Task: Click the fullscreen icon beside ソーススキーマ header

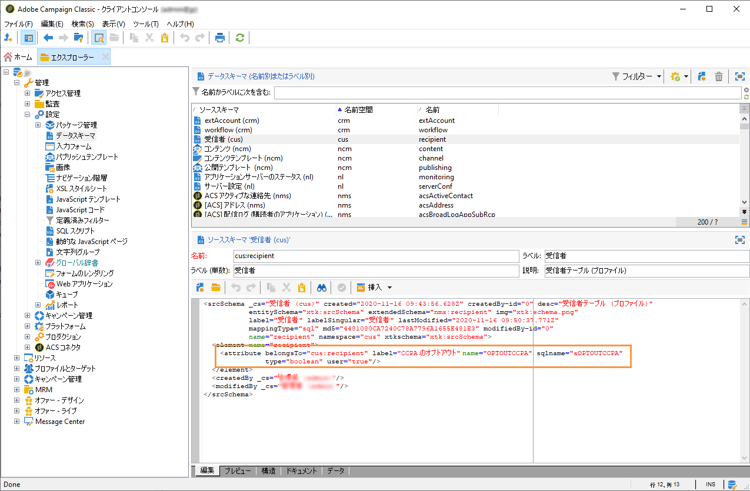Action: [x=740, y=240]
